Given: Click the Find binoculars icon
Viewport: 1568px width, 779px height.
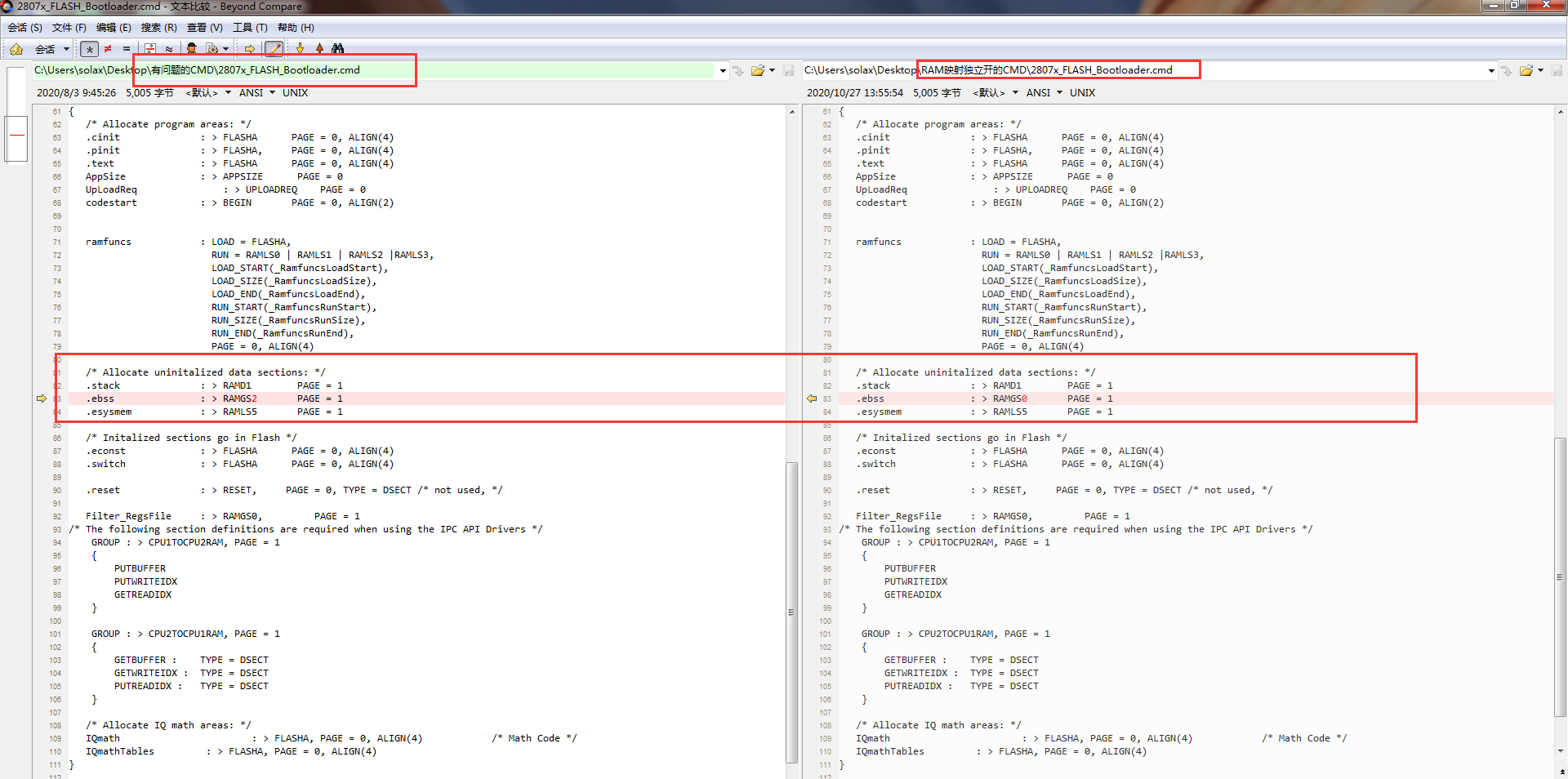Looking at the screenshot, I should pos(338,49).
